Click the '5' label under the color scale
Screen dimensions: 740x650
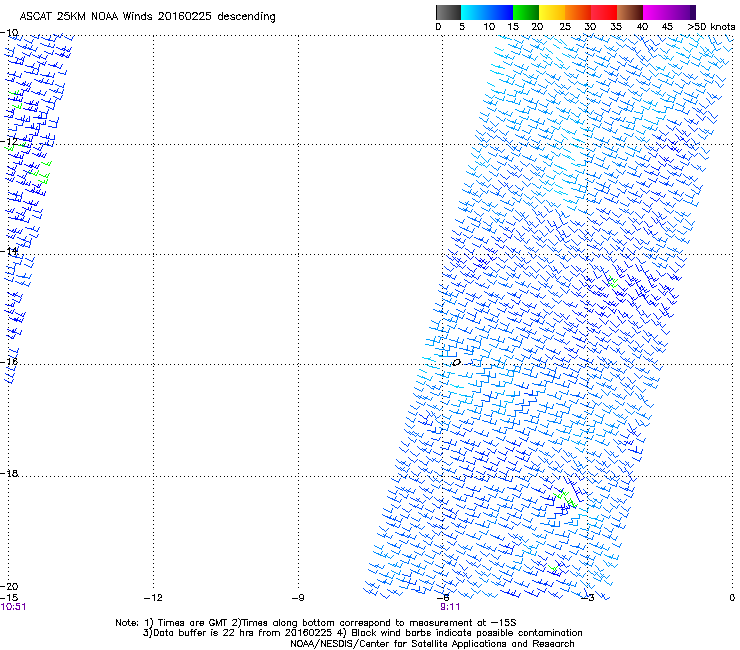point(462,27)
